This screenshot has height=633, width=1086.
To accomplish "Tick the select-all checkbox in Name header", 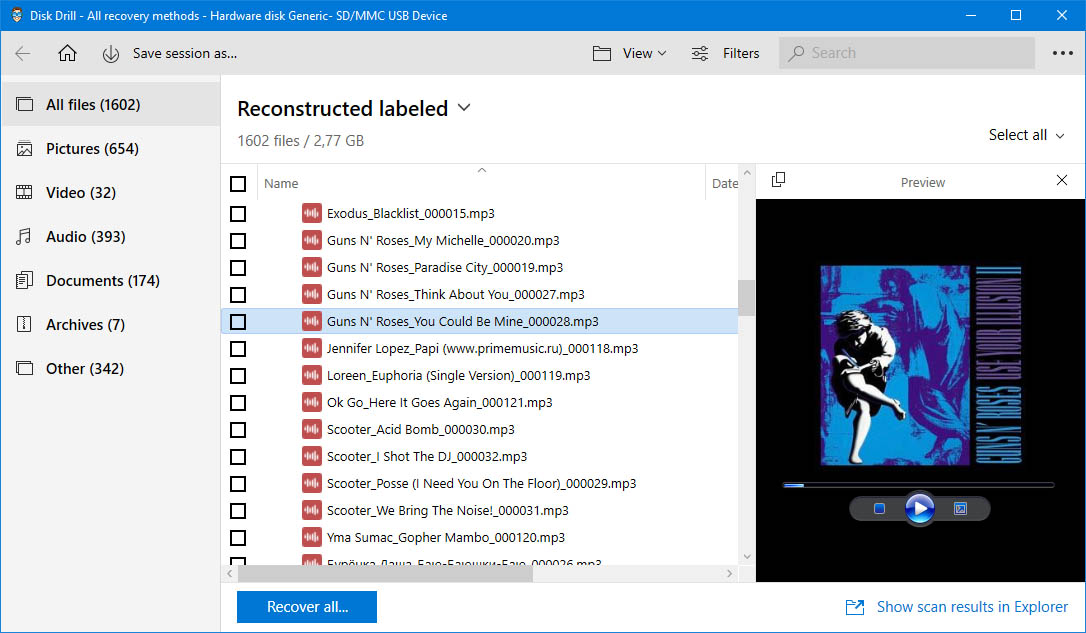I will pyautogui.click(x=238, y=184).
